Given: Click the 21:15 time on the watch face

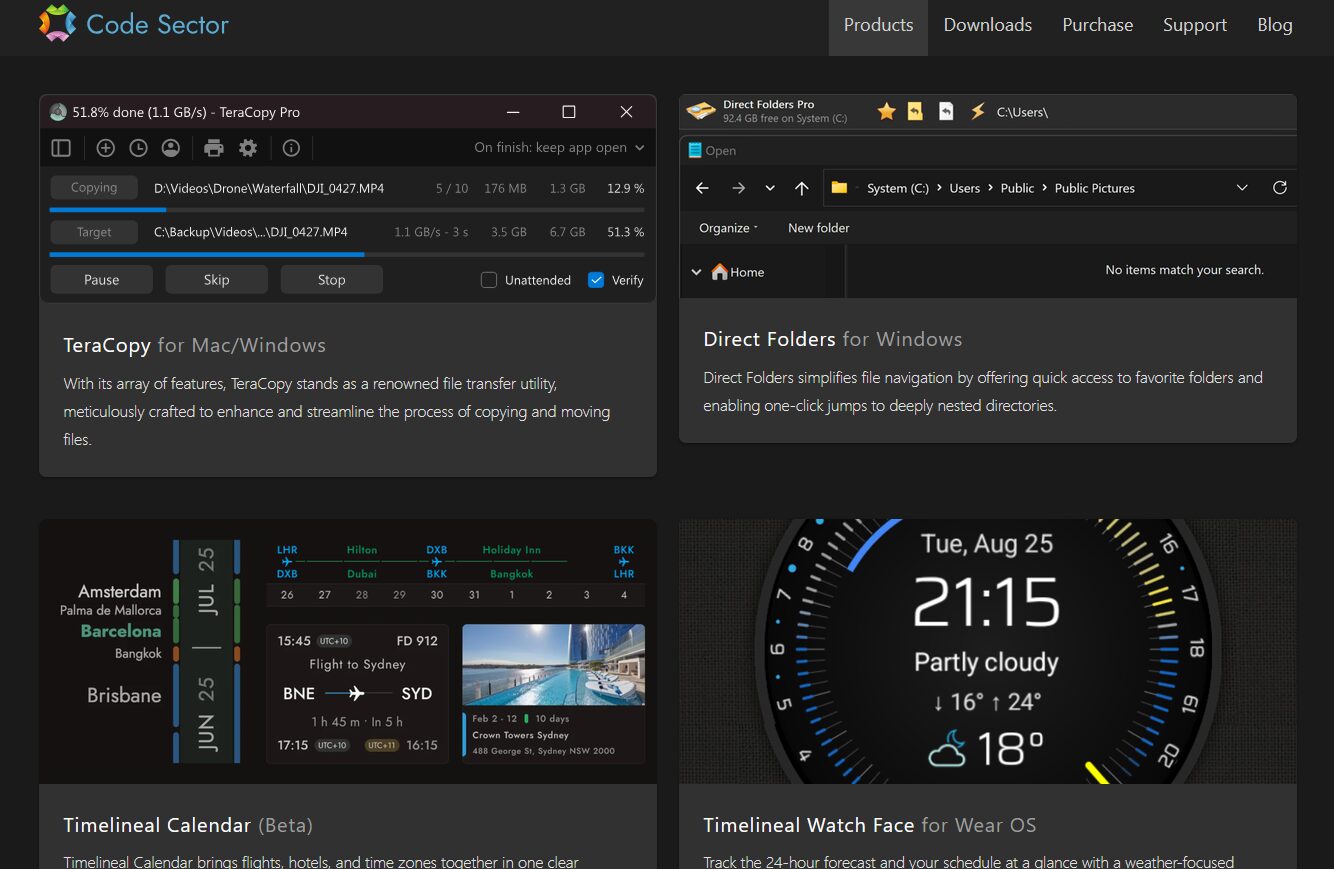Looking at the screenshot, I should [x=986, y=603].
